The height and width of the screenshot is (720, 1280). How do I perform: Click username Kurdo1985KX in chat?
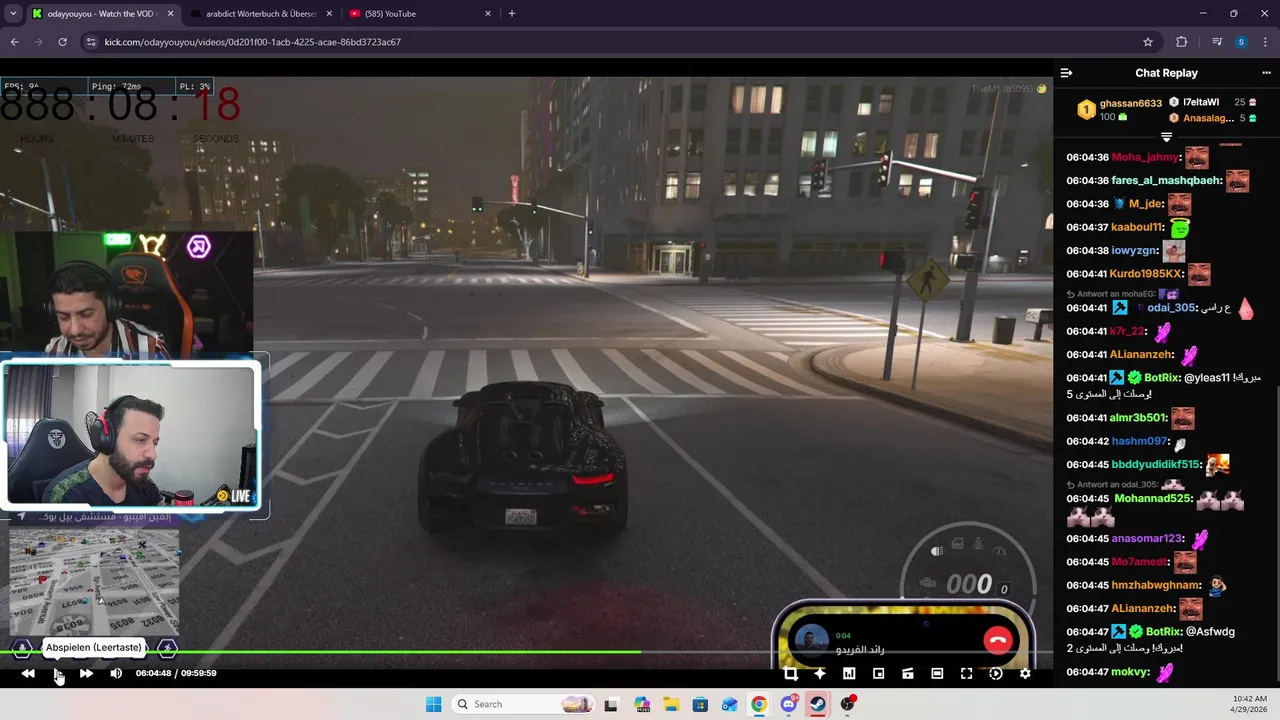tap(1147, 274)
